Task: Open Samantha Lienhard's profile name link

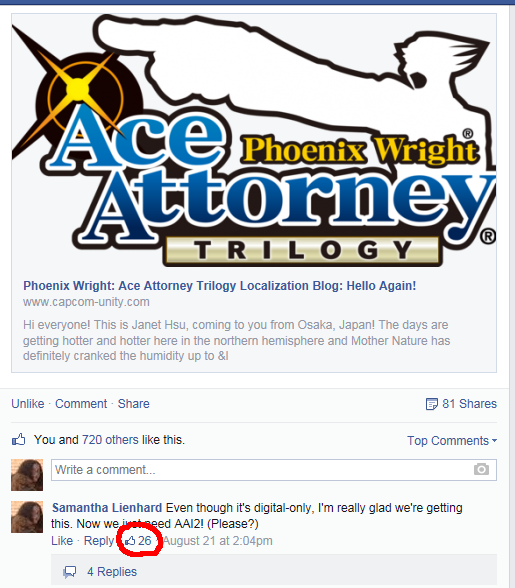Action: point(107,508)
